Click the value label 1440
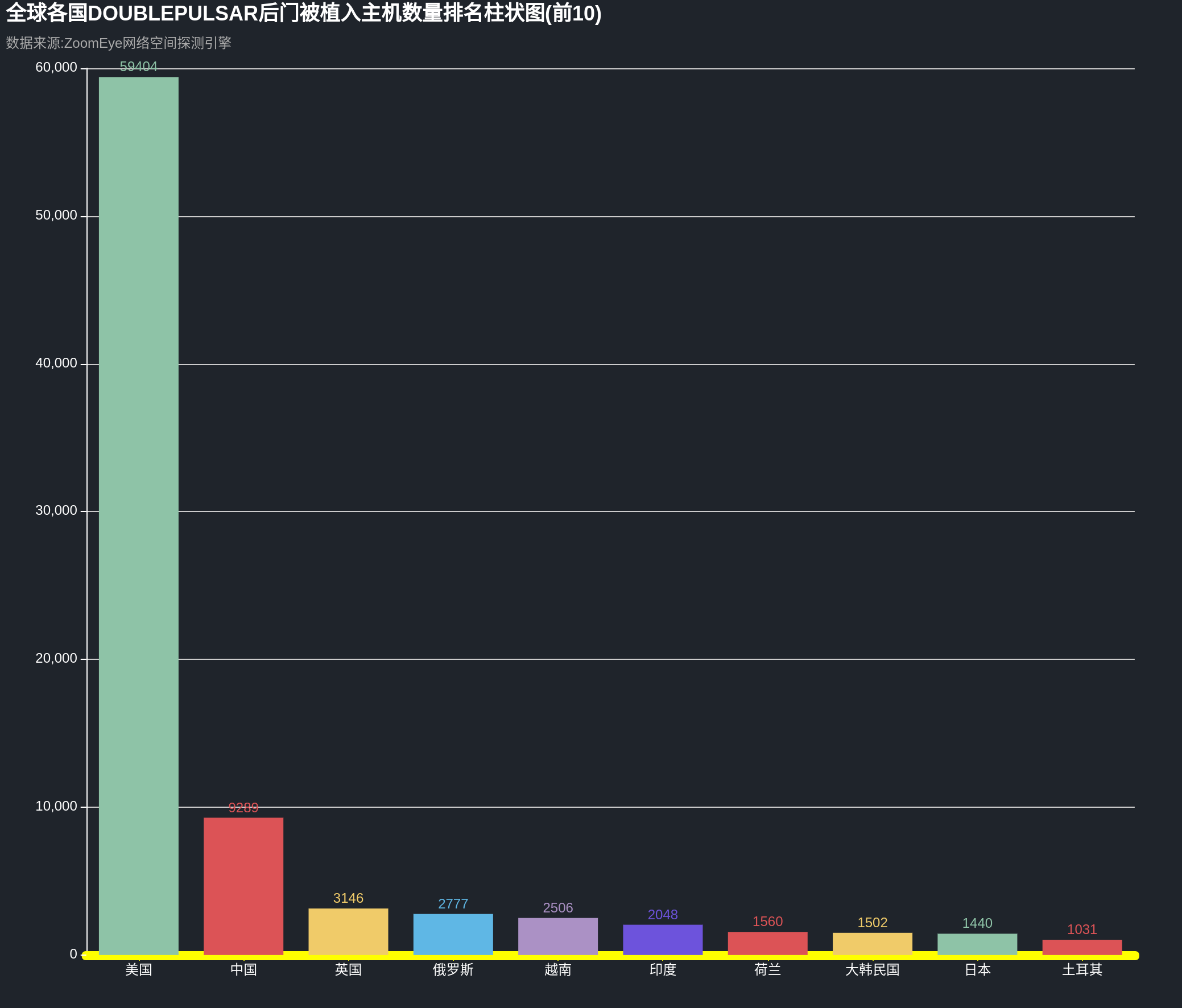The image size is (1182, 1008). 977,923
